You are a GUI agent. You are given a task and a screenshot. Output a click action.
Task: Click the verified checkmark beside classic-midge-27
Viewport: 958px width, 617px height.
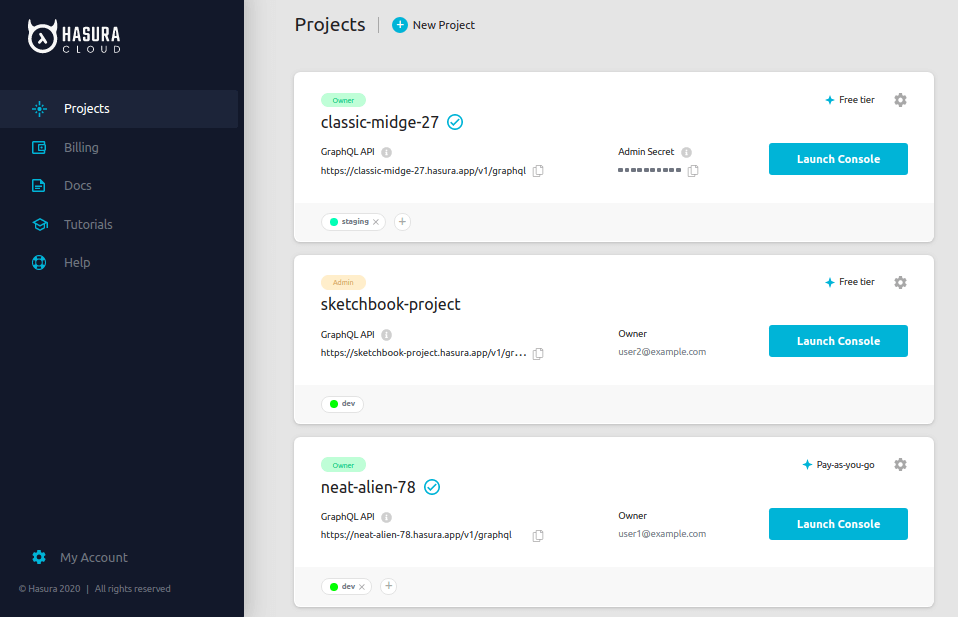coord(455,121)
